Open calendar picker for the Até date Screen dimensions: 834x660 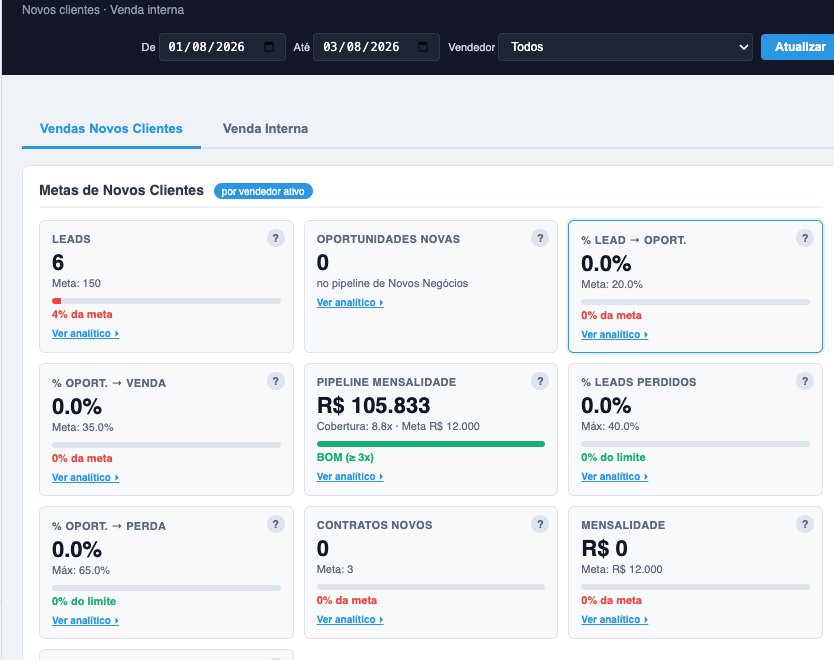click(x=423, y=47)
